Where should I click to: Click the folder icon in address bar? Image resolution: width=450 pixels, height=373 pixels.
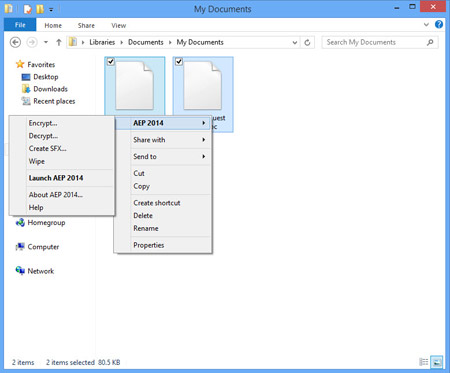tap(73, 42)
